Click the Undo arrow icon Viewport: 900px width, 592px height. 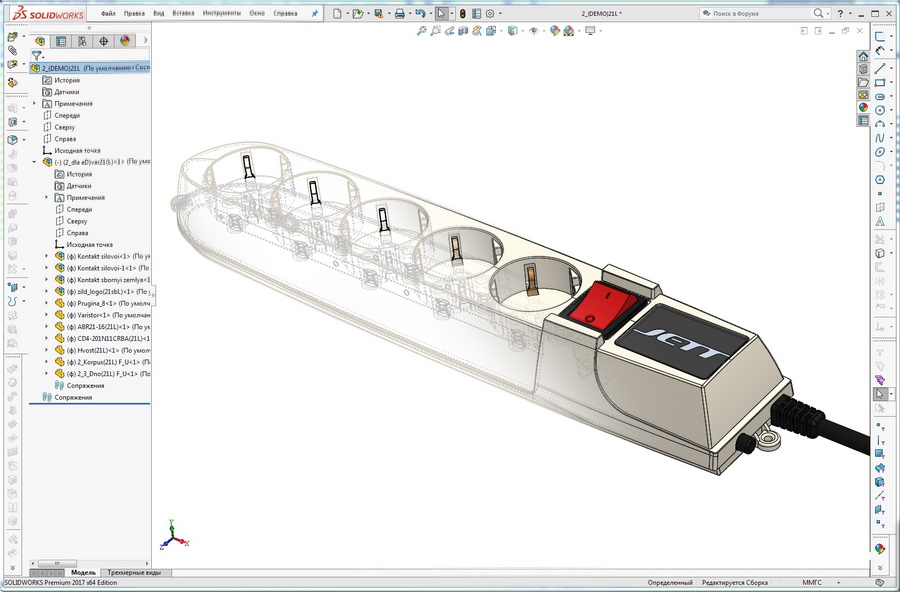point(420,13)
